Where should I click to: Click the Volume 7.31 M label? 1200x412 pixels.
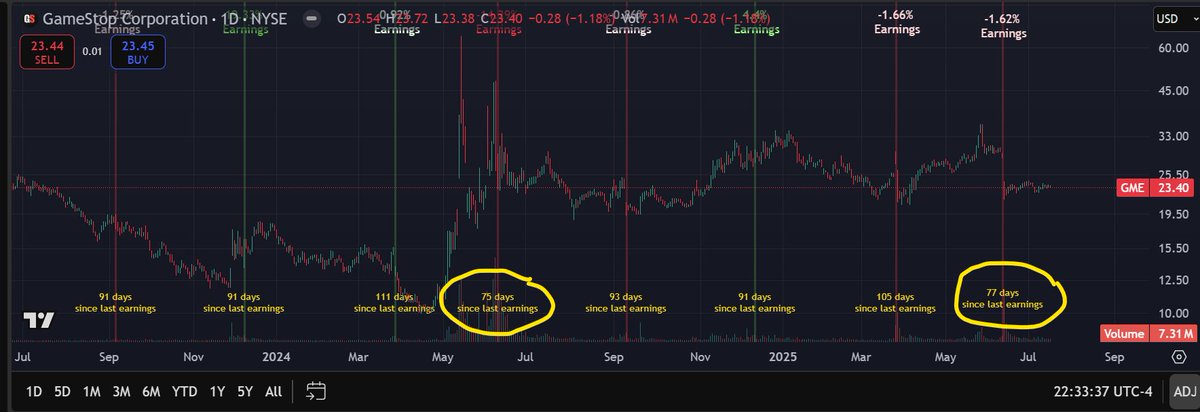pyautogui.click(x=1149, y=334)
